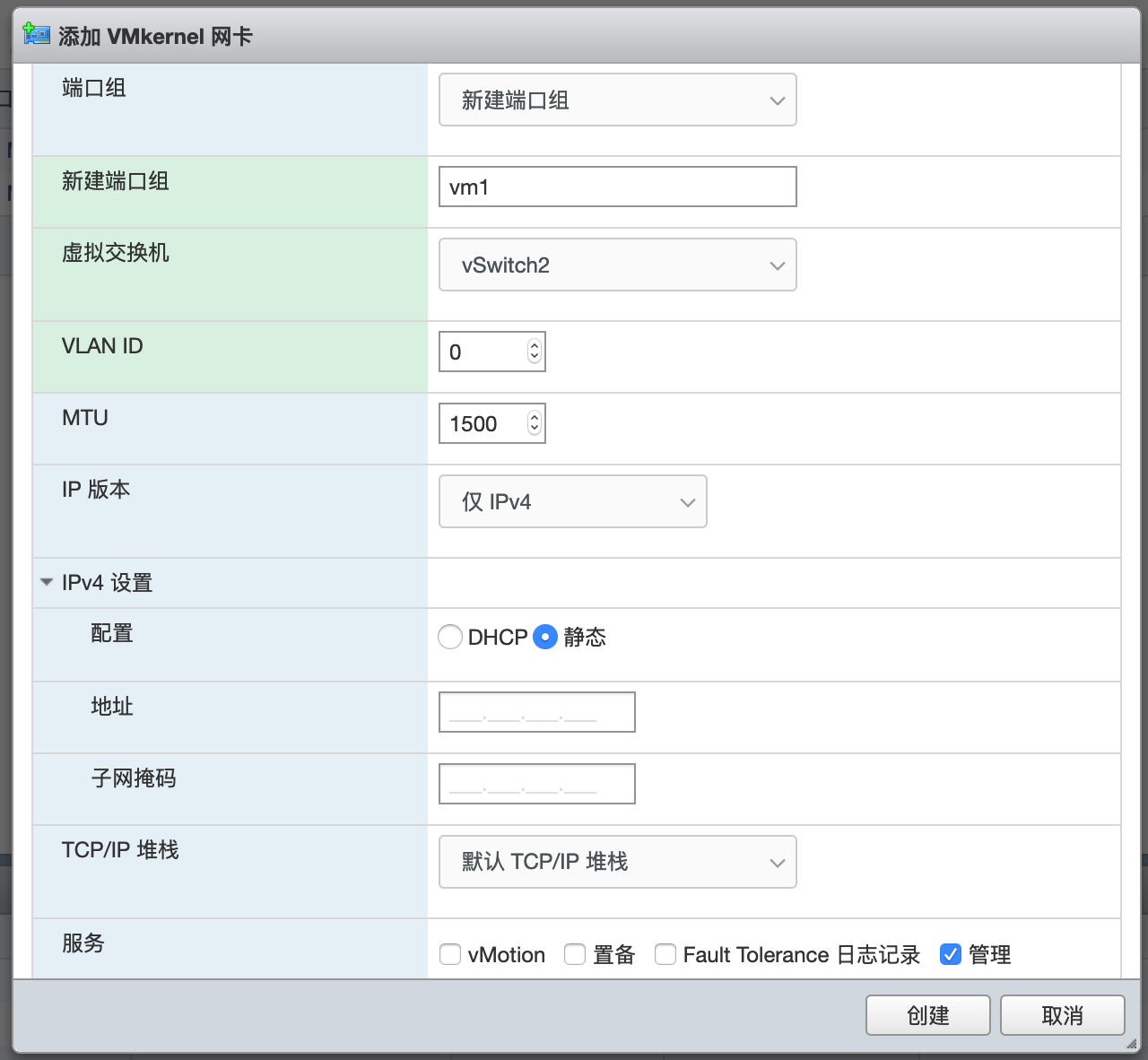Click the 子网掩码 input field
Image resolution: width=1148 pixels, height=1060 pixels.
click(x=536, y=784)
